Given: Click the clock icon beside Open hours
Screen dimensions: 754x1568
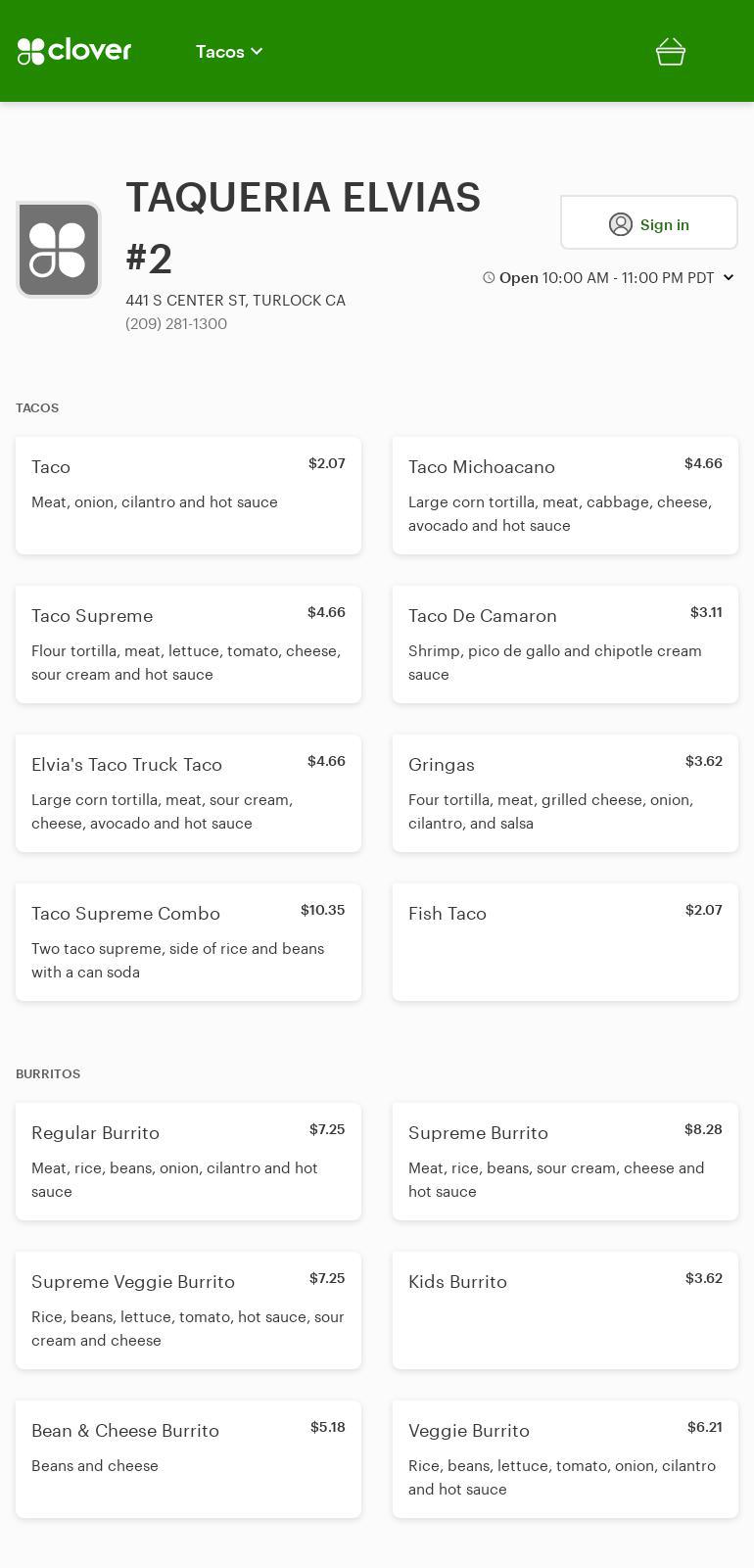Looking at the screenshot, I should pyautogui.click(x=489, y=278).
